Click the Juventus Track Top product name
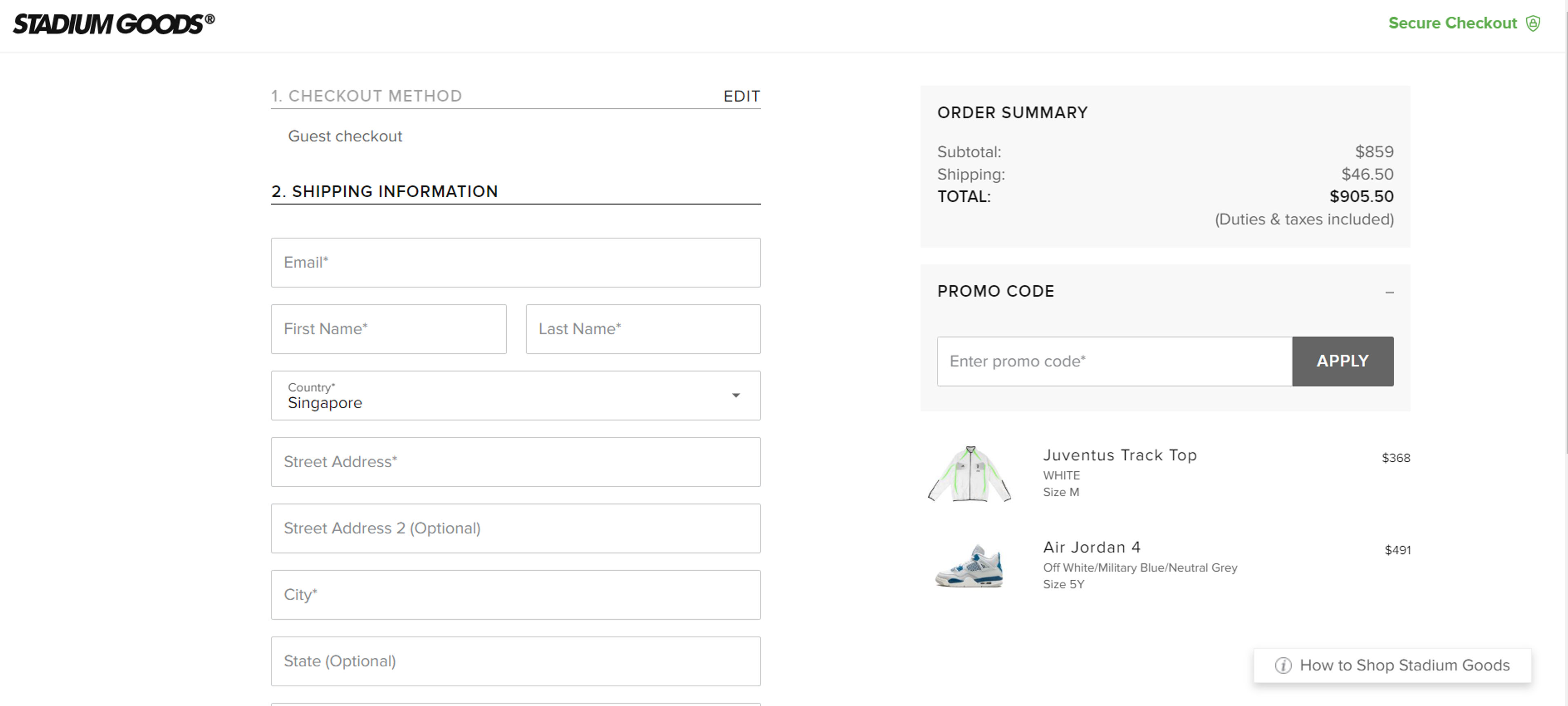 [x=1119, y=455]
